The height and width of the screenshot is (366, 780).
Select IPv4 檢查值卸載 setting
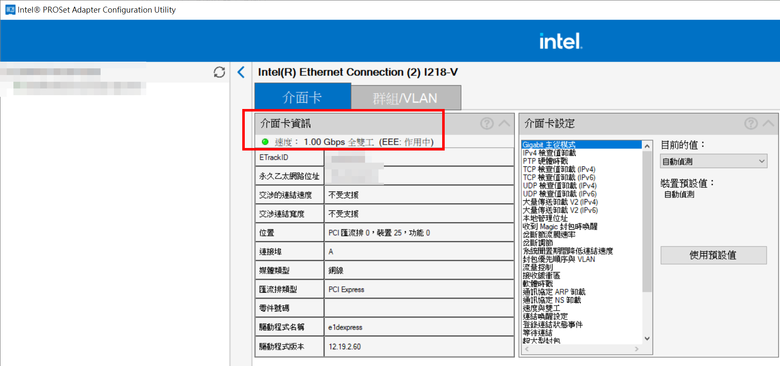549,153
